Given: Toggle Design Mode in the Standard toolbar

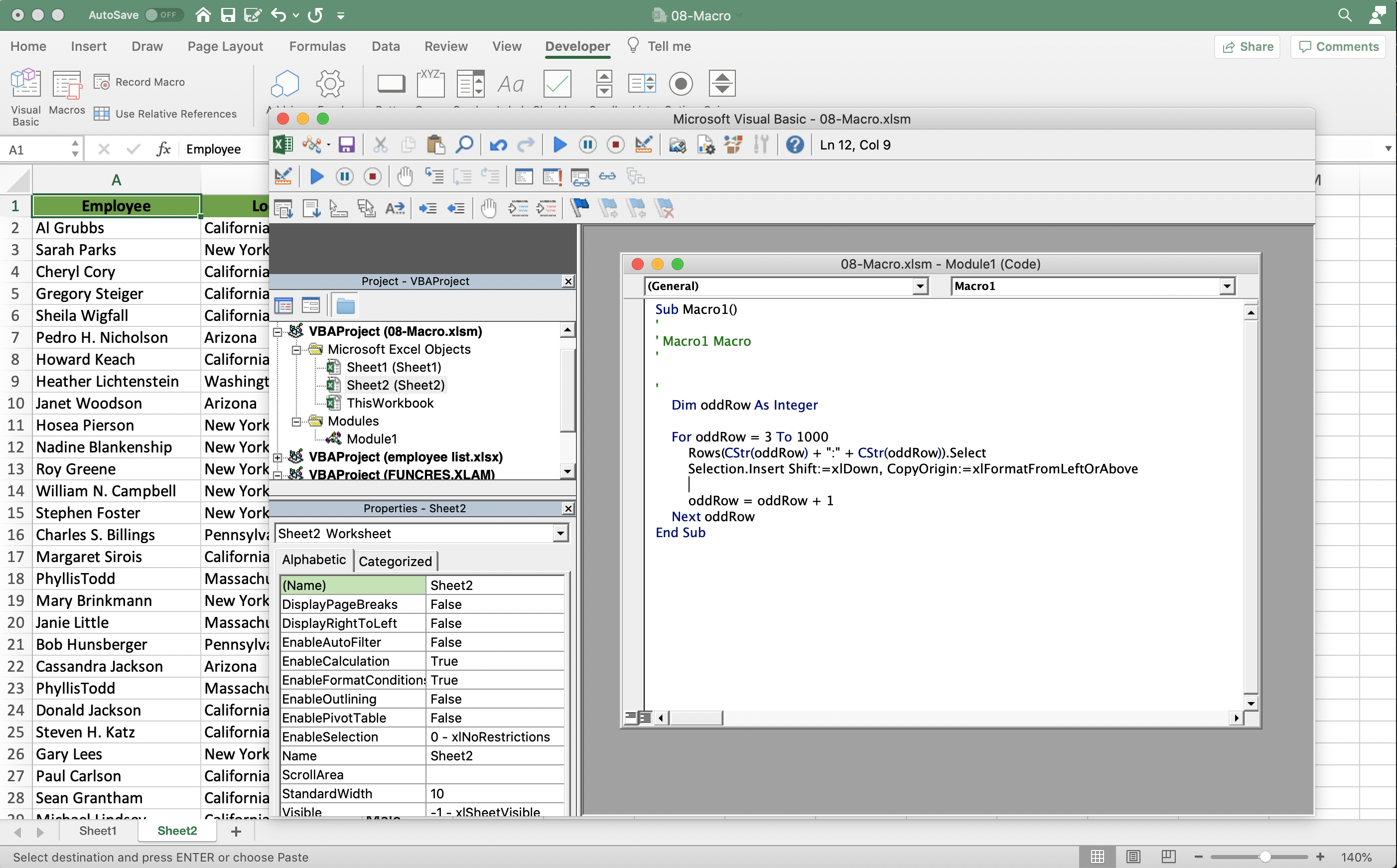Looking at the screenshot, I should click(644, 145).
